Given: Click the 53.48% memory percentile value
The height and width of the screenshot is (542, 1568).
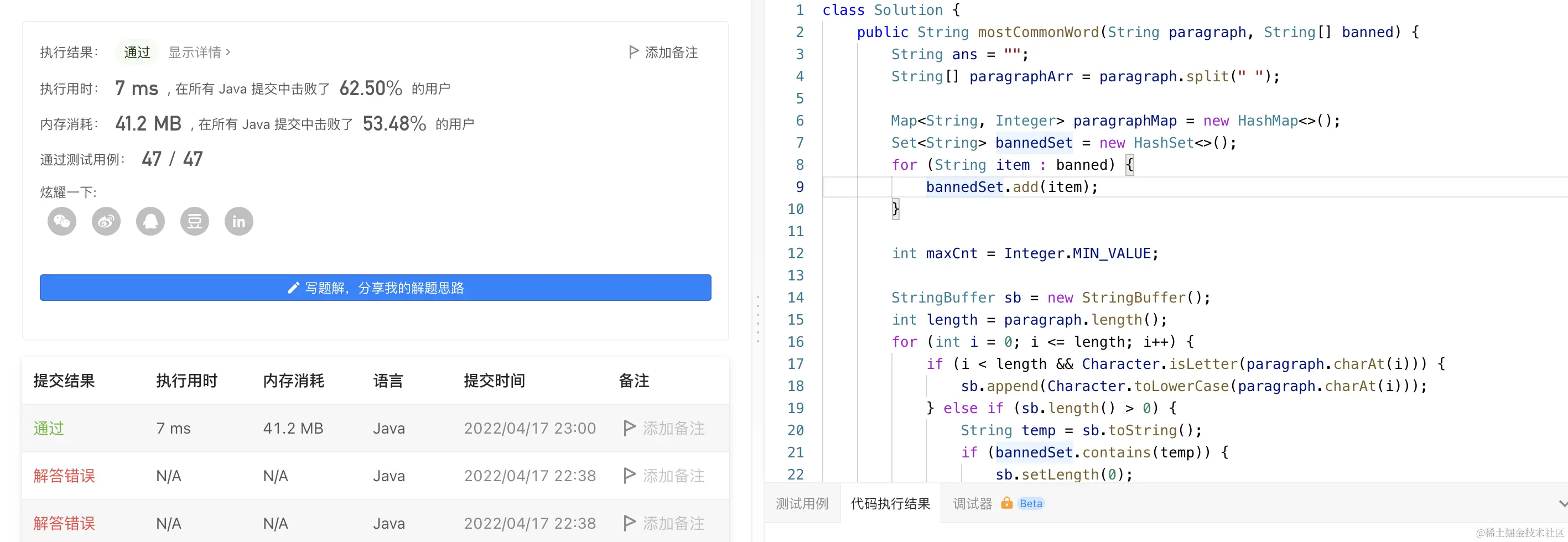Looking at the screenshot, I should pyautogui.click(x=394, y=123).
